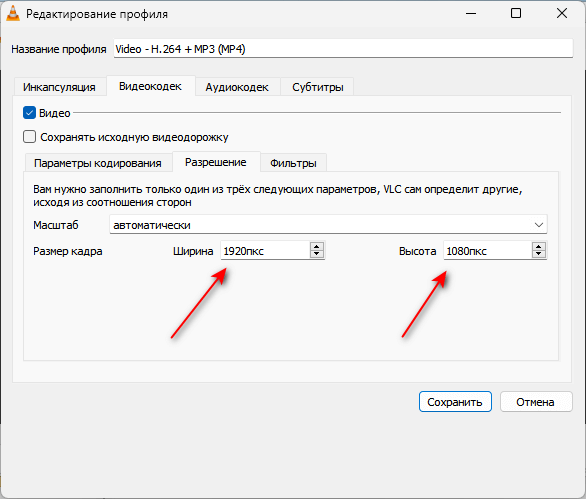Viewport: 586px width, 499px height.
Task: Decrease width with the down spinner arrow
Action: point(317,254)
